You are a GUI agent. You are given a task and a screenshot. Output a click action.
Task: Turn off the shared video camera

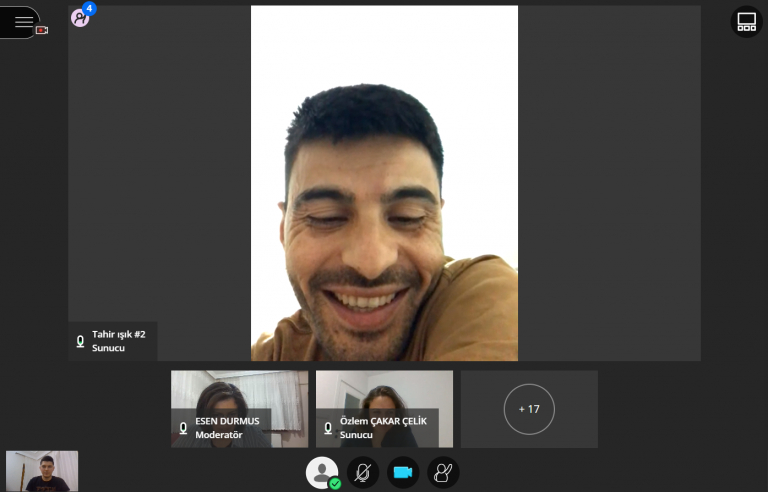[403, 472]
